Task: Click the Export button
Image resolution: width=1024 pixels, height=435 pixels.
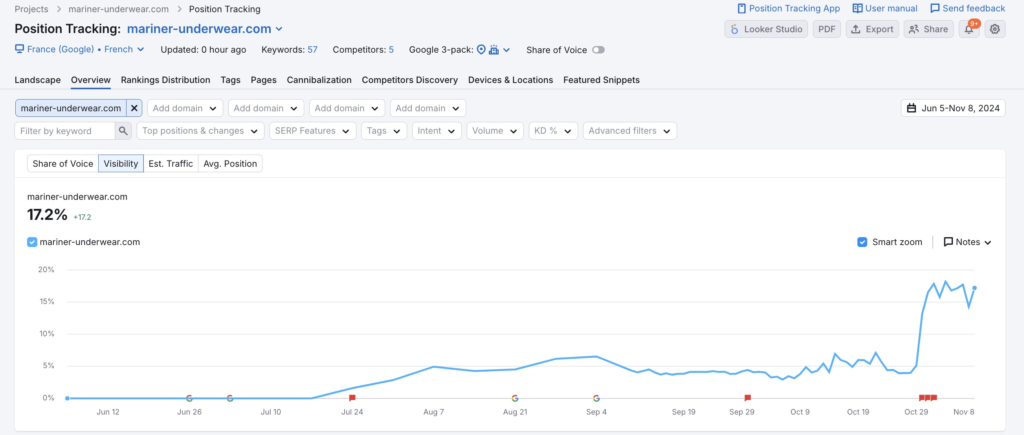Action: [x=872, y=29]
